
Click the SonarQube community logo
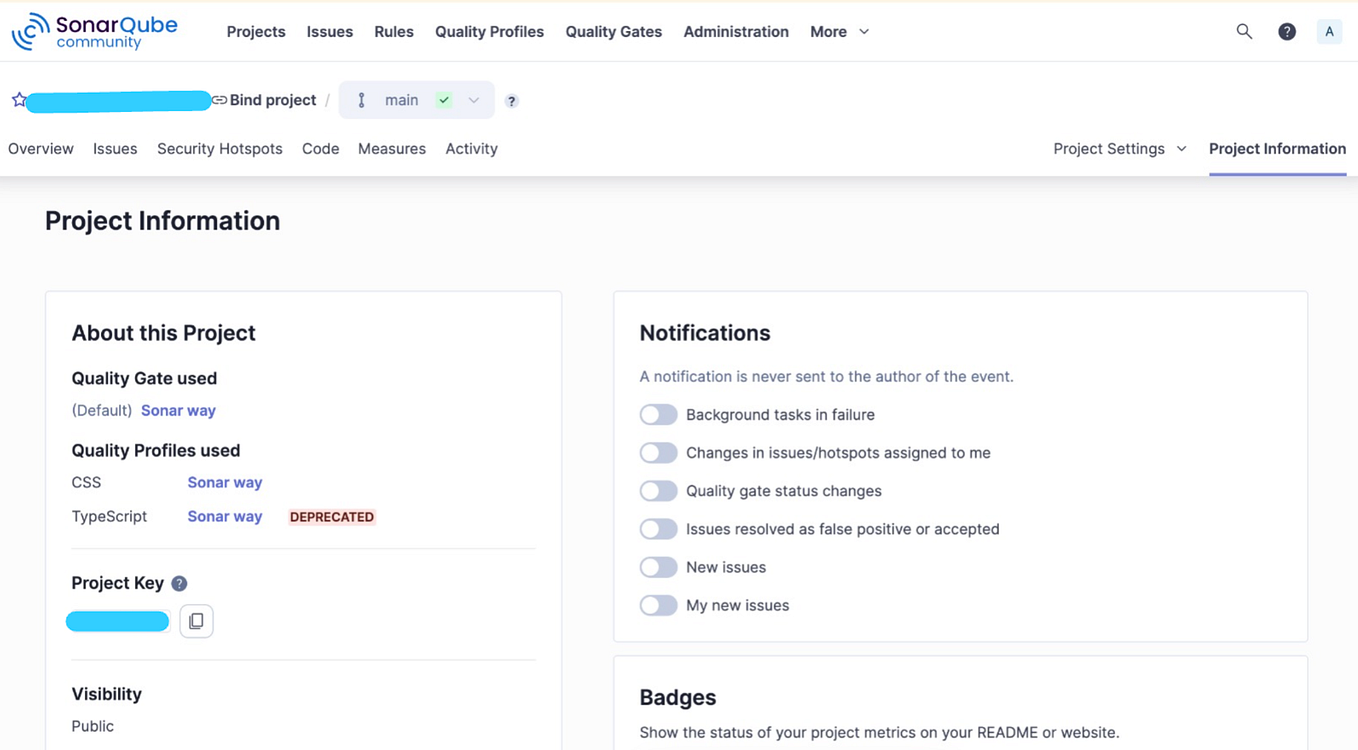(95, 31)
